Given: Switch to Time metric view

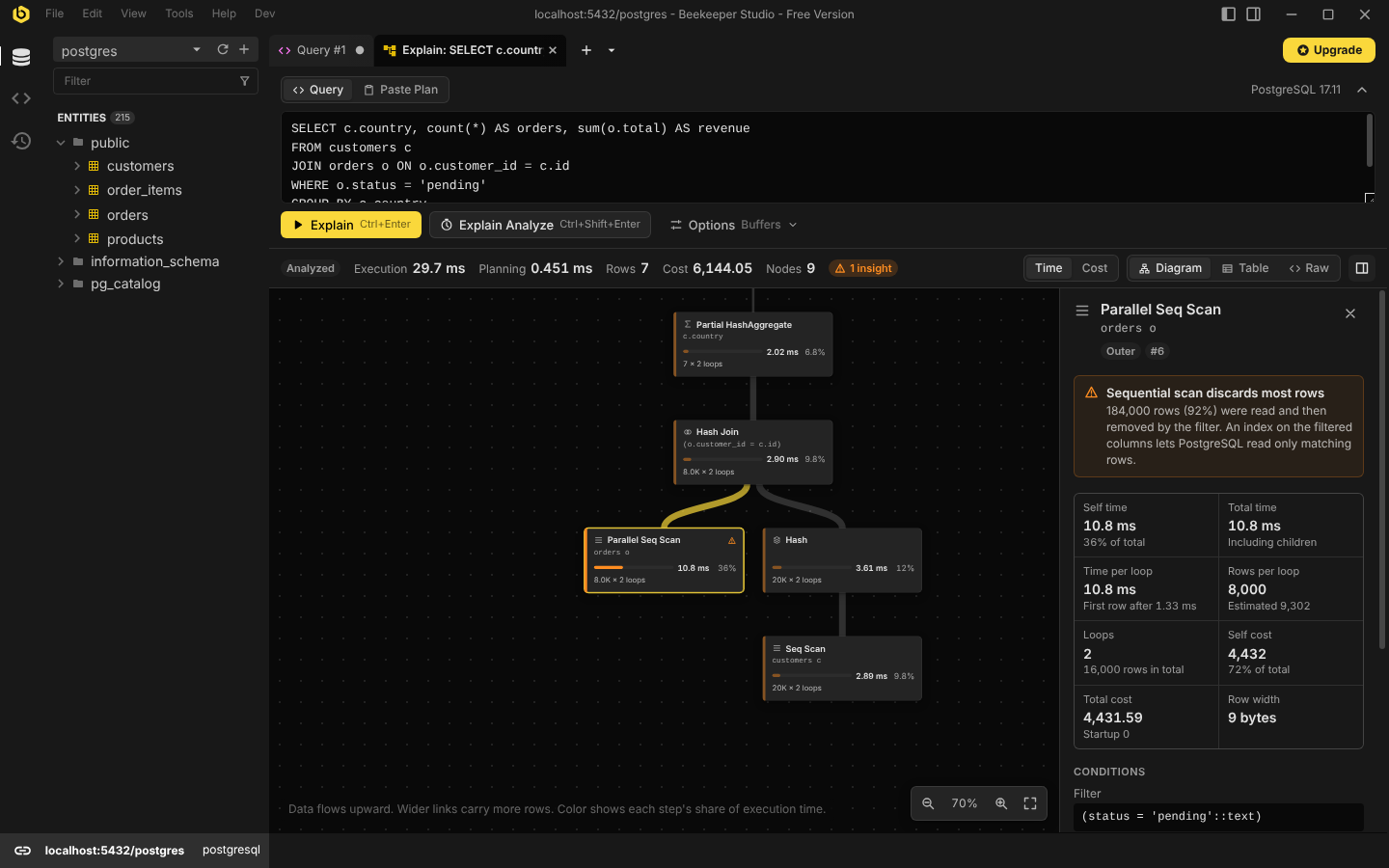Looking at the screenshot, I should (x=1049, y=268).
